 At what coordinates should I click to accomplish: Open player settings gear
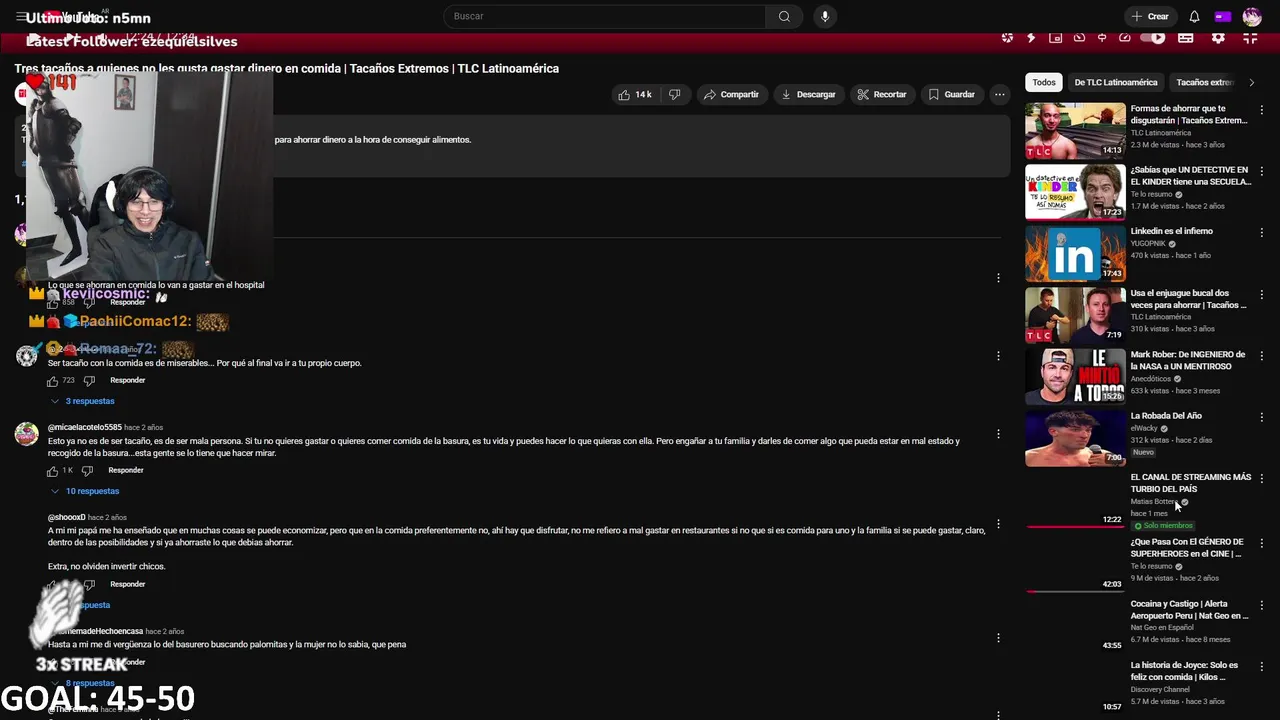(1218, 38)
